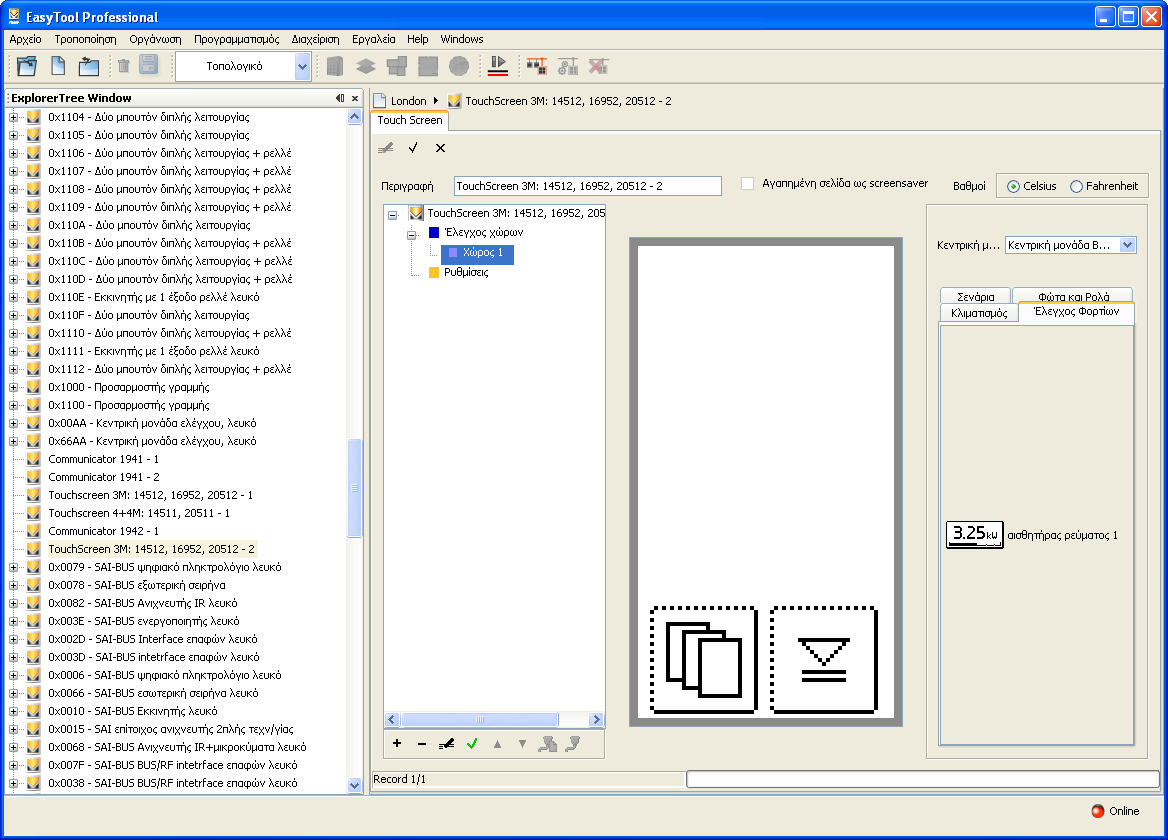Click the London breadcrumb link

(408, 101)
